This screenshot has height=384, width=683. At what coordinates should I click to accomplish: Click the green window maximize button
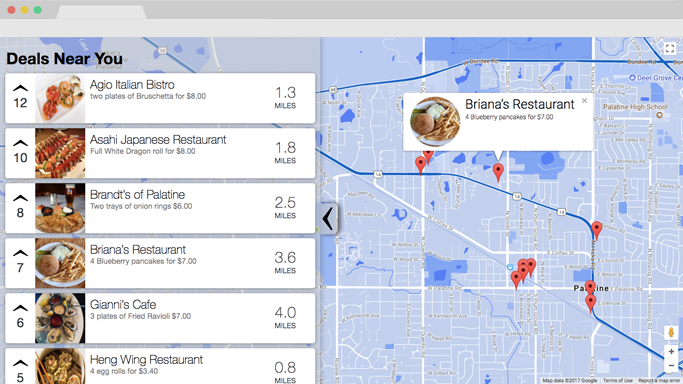coord(38,10)
